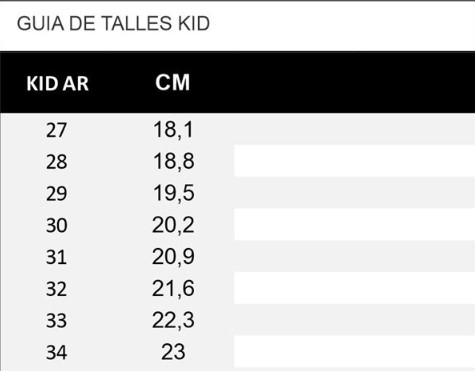Select size 31 in the table
The height and width of the screenshot is (371, 475).
tap(56, 257)
